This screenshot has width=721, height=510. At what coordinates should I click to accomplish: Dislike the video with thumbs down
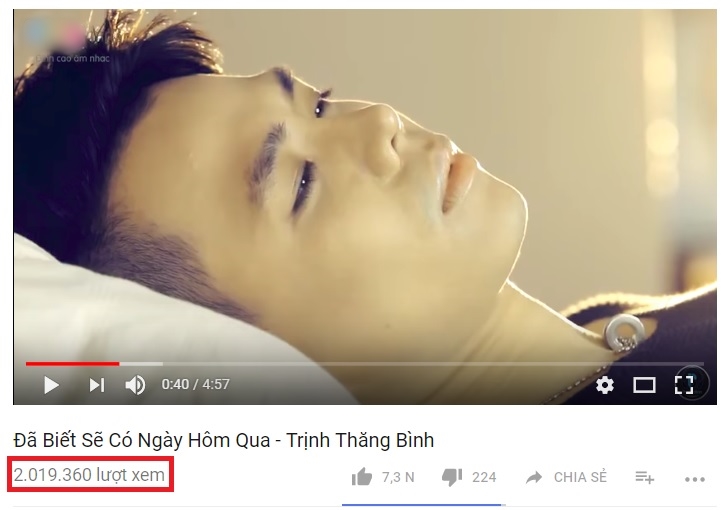coord(452,478)
